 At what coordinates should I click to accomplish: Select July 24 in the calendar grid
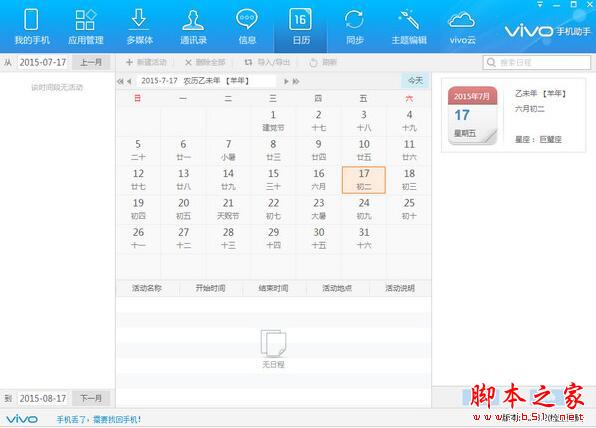[x=364, y=209]
